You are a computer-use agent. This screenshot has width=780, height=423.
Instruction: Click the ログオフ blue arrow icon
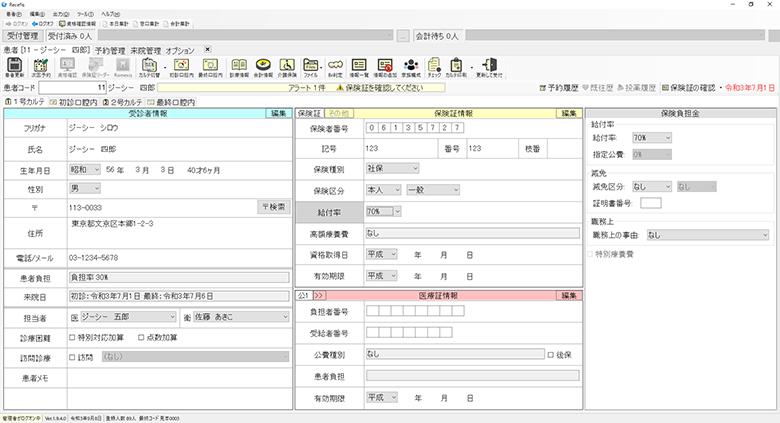[42, 24]
